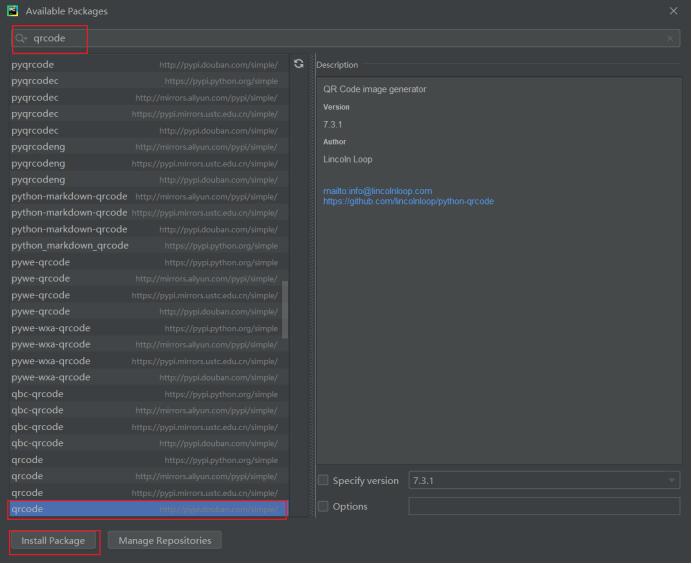Open the version 7.3.1 dropdown

pos(543,481)
